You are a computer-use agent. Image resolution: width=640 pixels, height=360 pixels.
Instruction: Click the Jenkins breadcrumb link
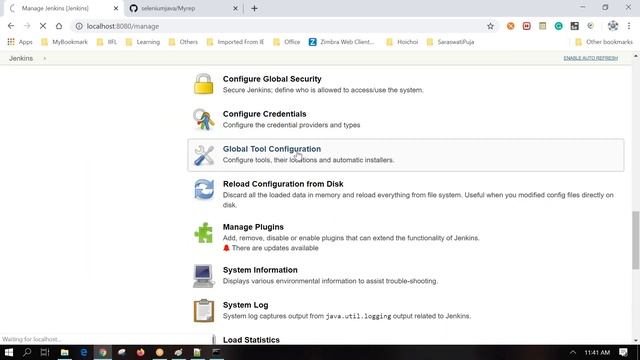tap(21, 58)
